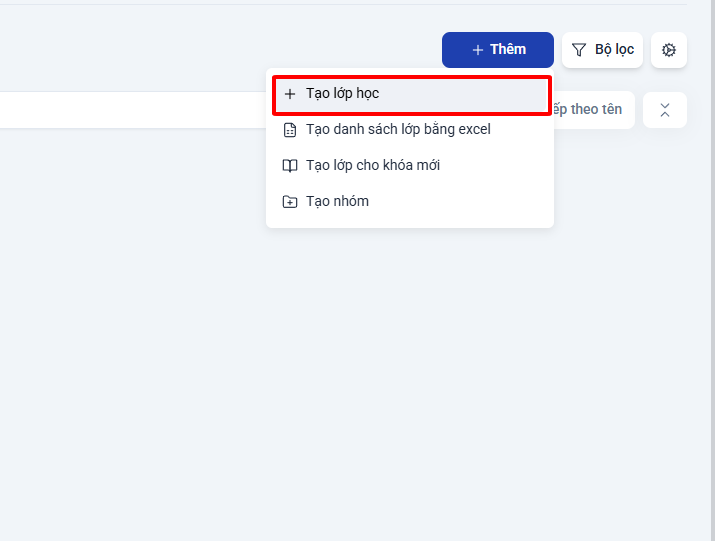Viewport: 715px width, 541px height.
Task: Click the folder-plus icon beside Tạo nhóm
Action: [290, 201]
